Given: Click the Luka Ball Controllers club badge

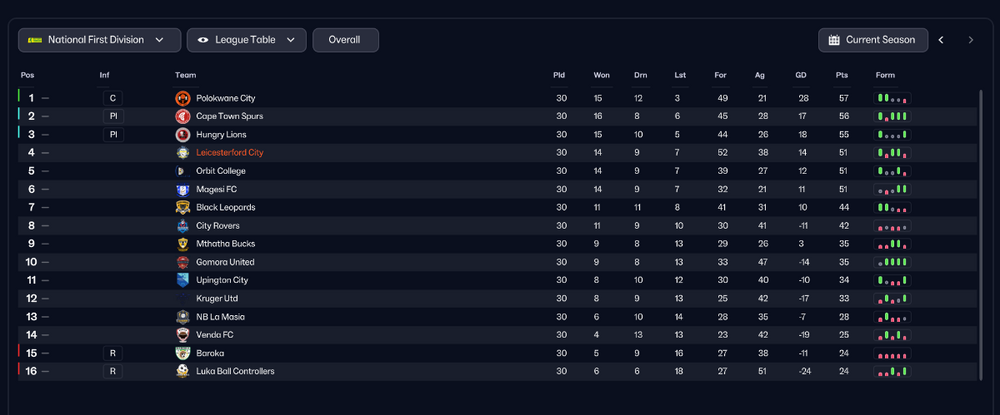Looking at the screenshot, I should (x=182, y=371).
